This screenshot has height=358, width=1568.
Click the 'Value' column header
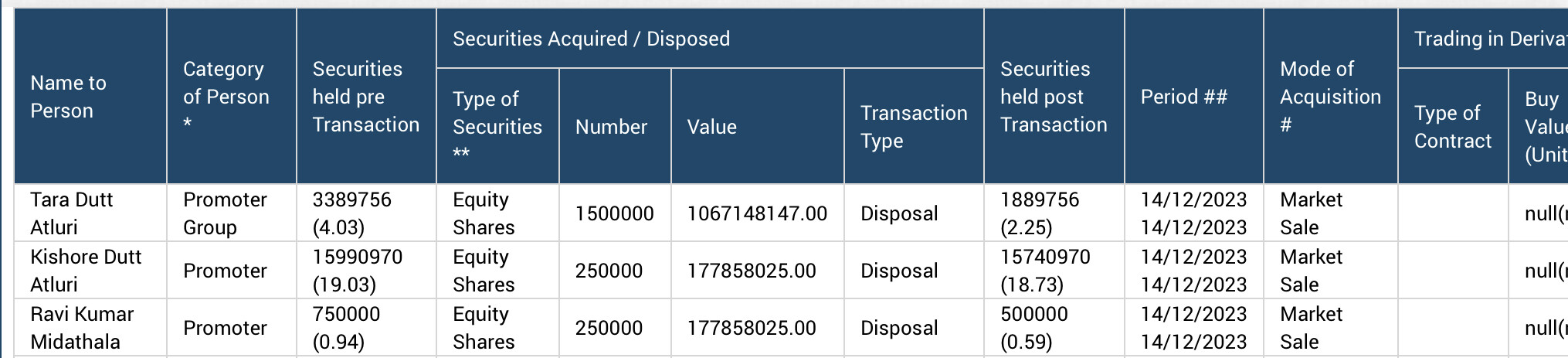pos(711,127)
